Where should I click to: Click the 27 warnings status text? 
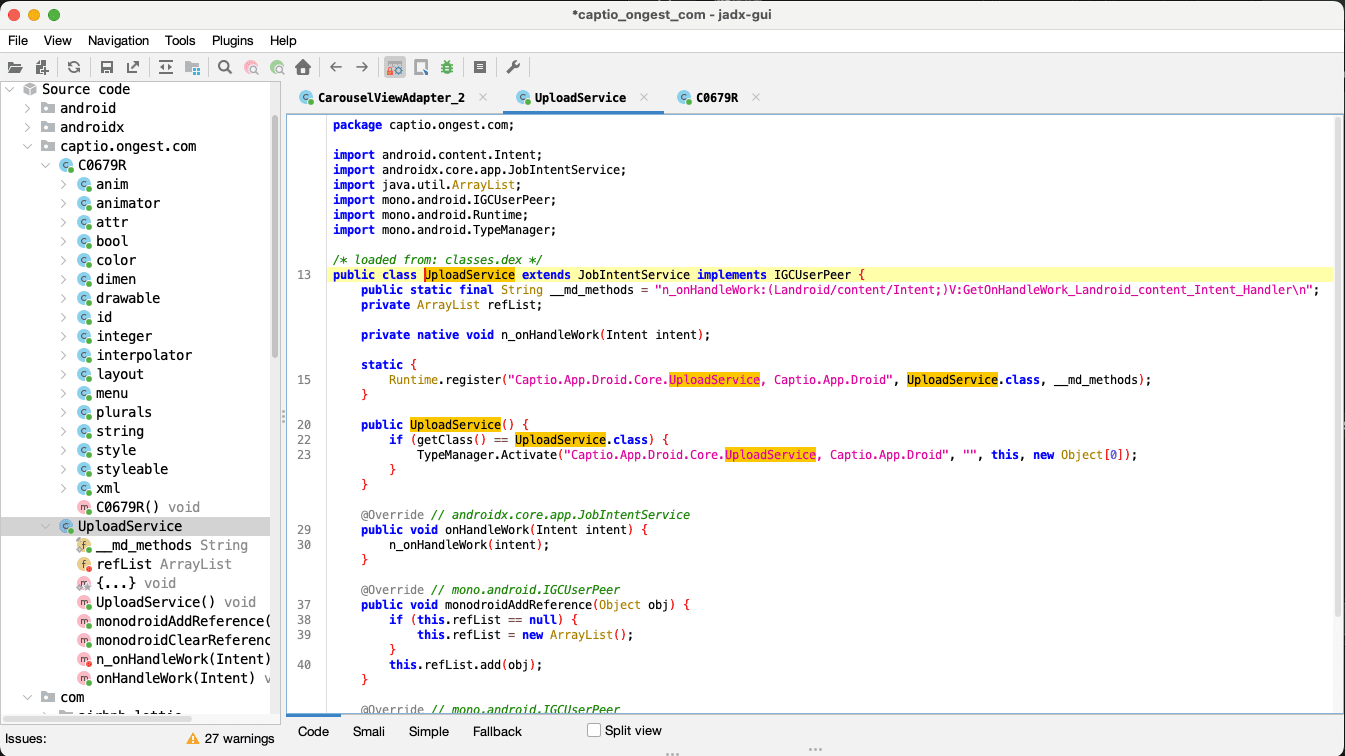click(239, 739)
